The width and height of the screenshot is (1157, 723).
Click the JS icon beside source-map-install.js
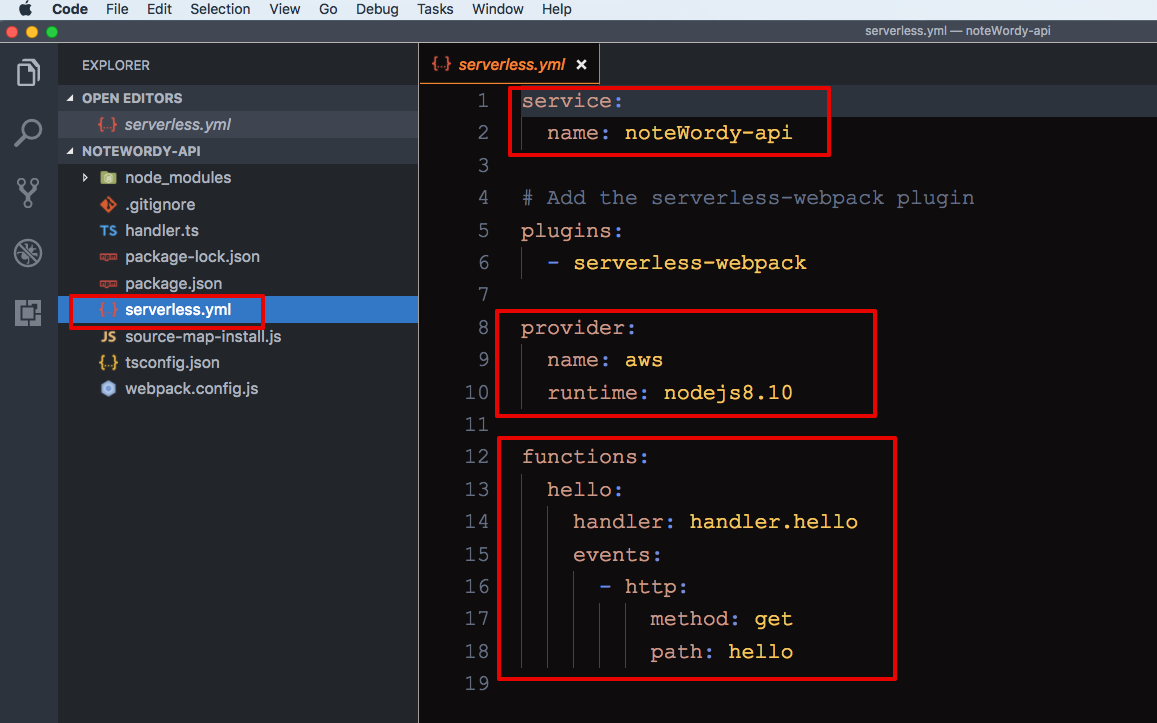pyautogui.click(x=109, y=336)
